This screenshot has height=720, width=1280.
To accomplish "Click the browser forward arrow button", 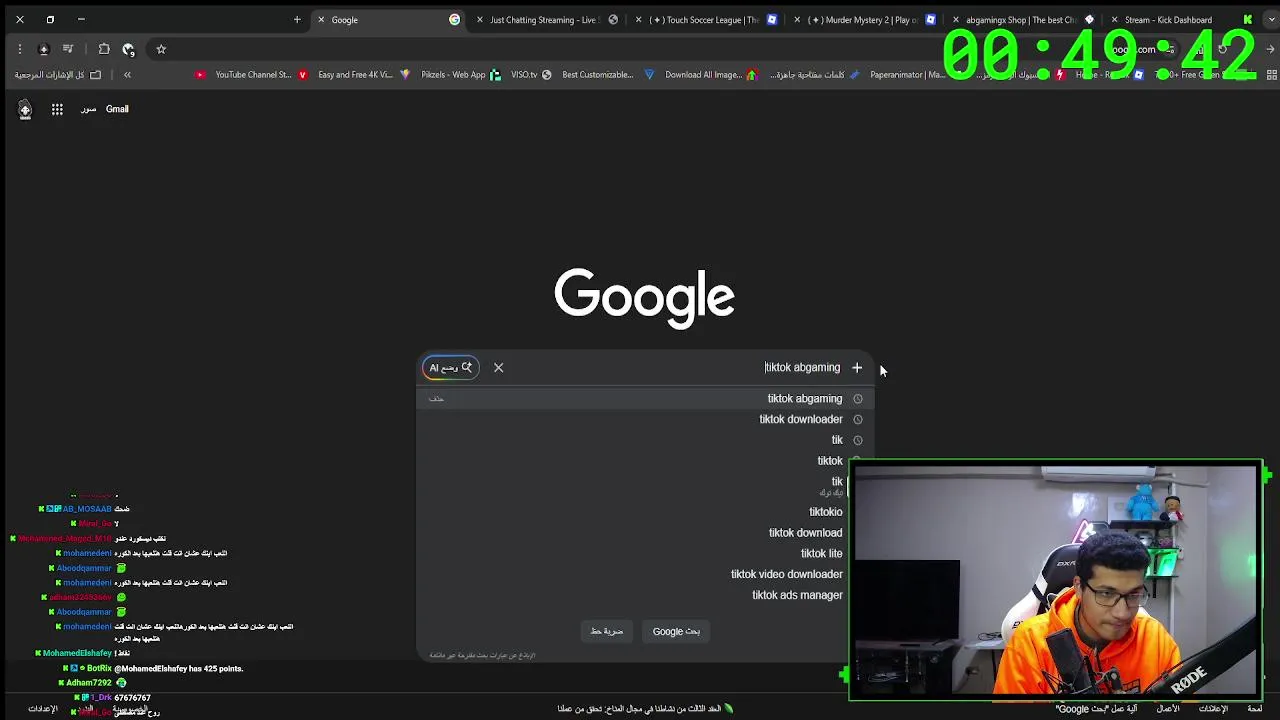I will [x=1271, y=49].
